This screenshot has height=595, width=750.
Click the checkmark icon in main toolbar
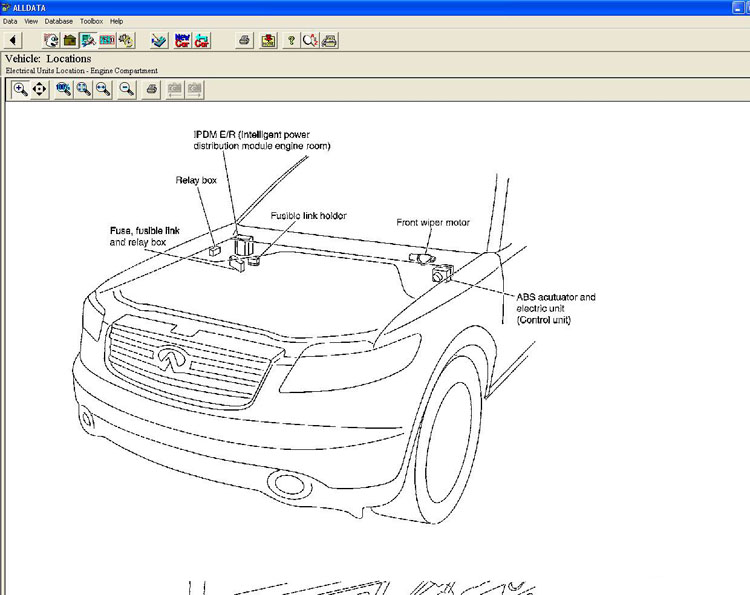point(159,41)
